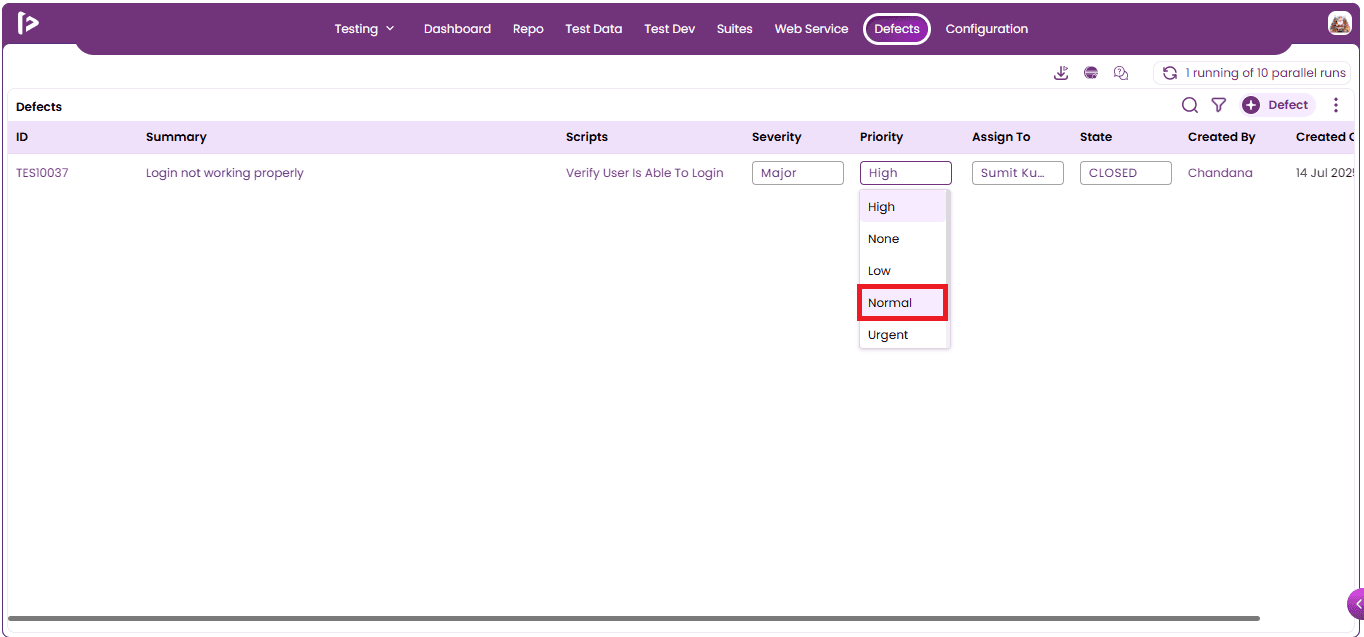The width and height of the screenshot is (1364, 637).
Task: Open the Repo tab
Action: pyautogui.click(x=528, y=29)
